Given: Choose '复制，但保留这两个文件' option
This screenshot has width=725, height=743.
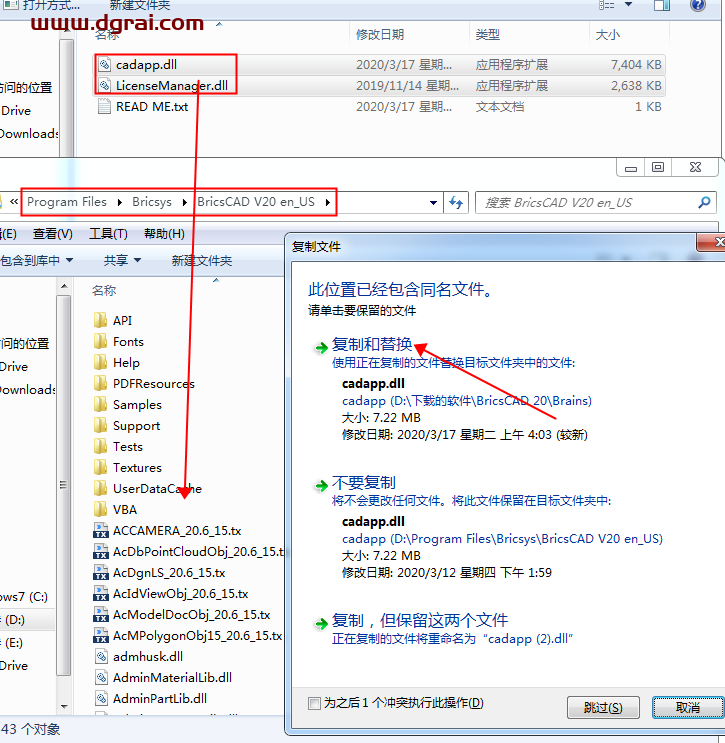Looking at the screenshot, I should (x=420, y=620).
